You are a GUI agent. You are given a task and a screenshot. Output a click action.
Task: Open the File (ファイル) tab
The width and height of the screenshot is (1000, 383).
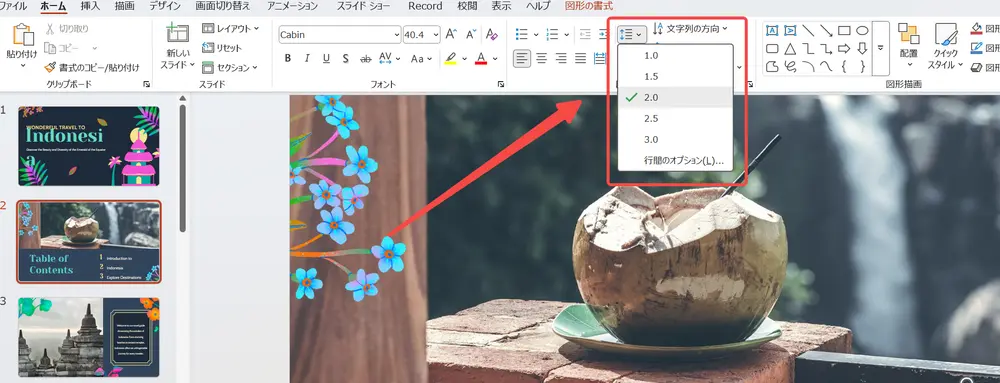coord(13,6)
